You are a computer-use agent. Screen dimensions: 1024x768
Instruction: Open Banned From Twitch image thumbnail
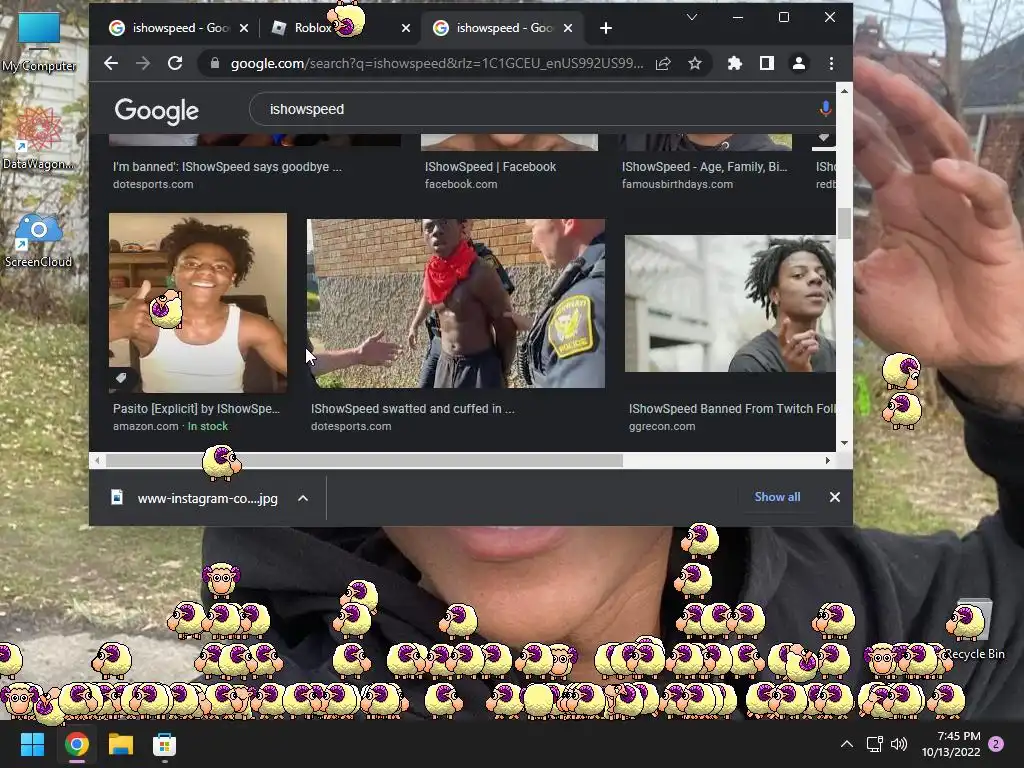[730, 304]
